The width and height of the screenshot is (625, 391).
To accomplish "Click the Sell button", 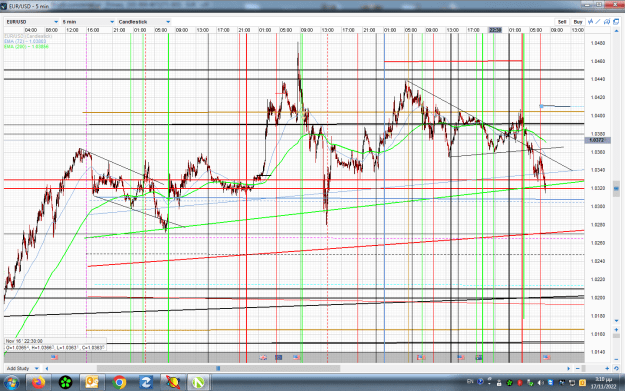I will [x=562, y=22].
